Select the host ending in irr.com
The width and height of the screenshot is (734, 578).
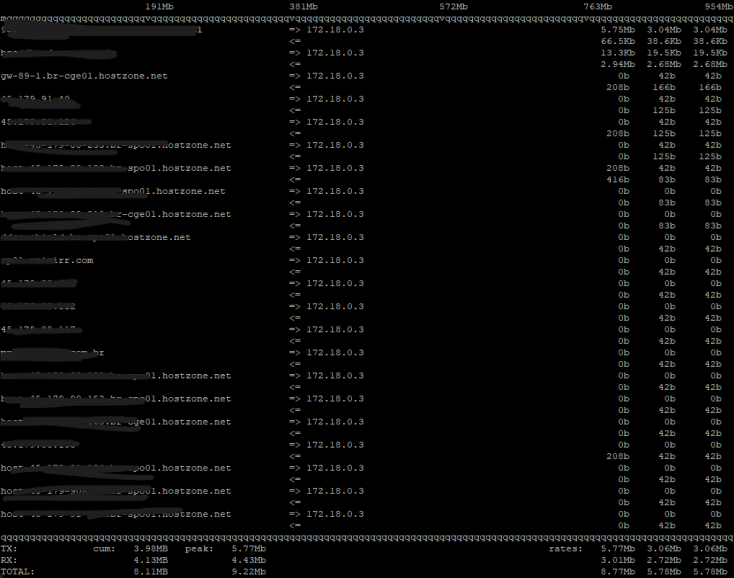tap(47, 260)
